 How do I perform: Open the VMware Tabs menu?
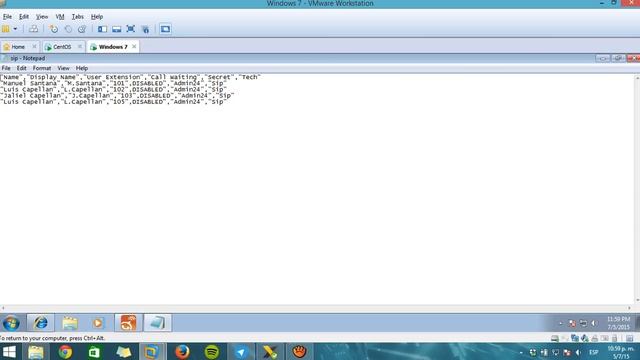(x=78, y=17)
